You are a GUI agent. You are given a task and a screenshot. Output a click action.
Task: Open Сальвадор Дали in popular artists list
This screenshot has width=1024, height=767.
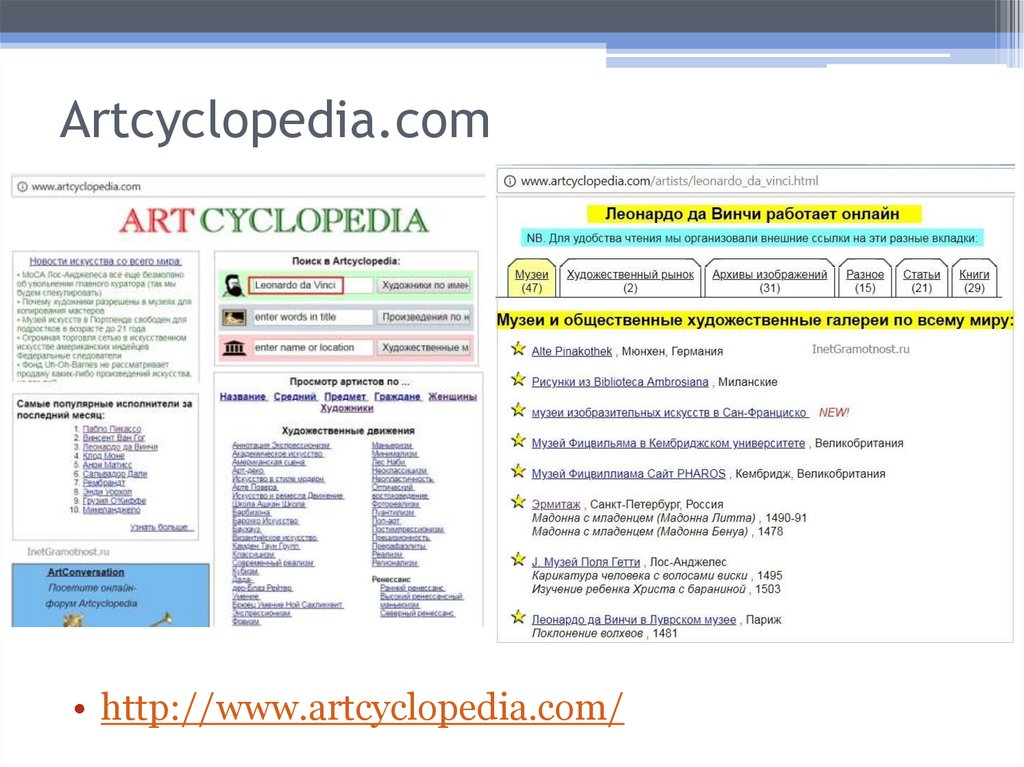click(x=115, y=474)
